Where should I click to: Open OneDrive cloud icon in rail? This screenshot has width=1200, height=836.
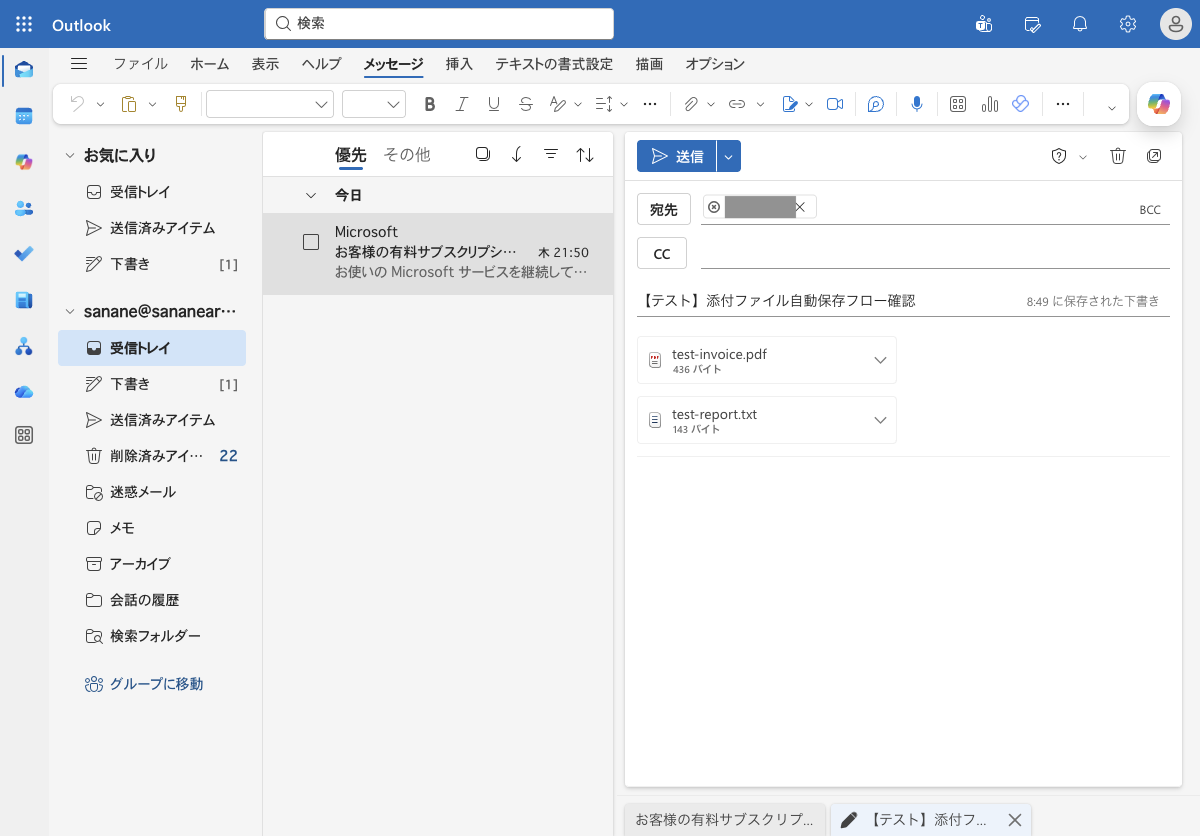[x=24, y=392]
